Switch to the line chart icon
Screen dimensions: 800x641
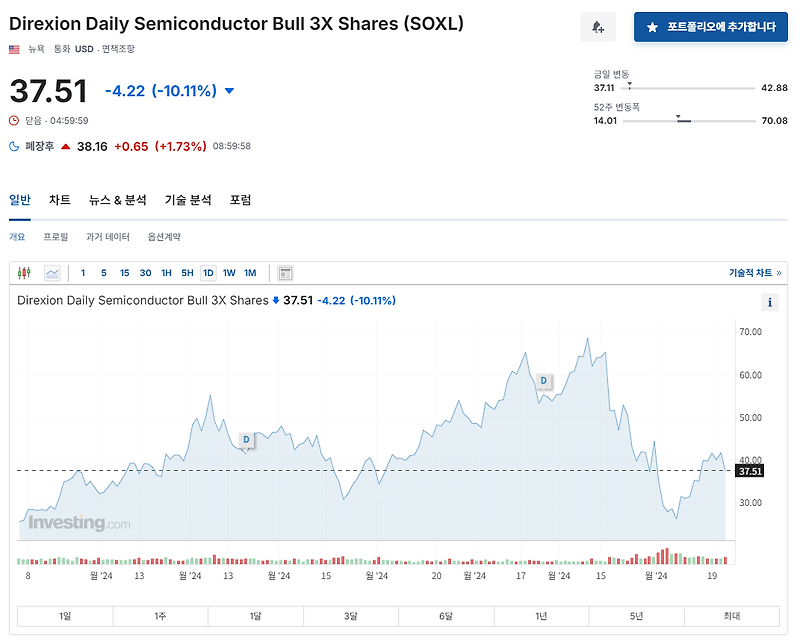point(50,272)
